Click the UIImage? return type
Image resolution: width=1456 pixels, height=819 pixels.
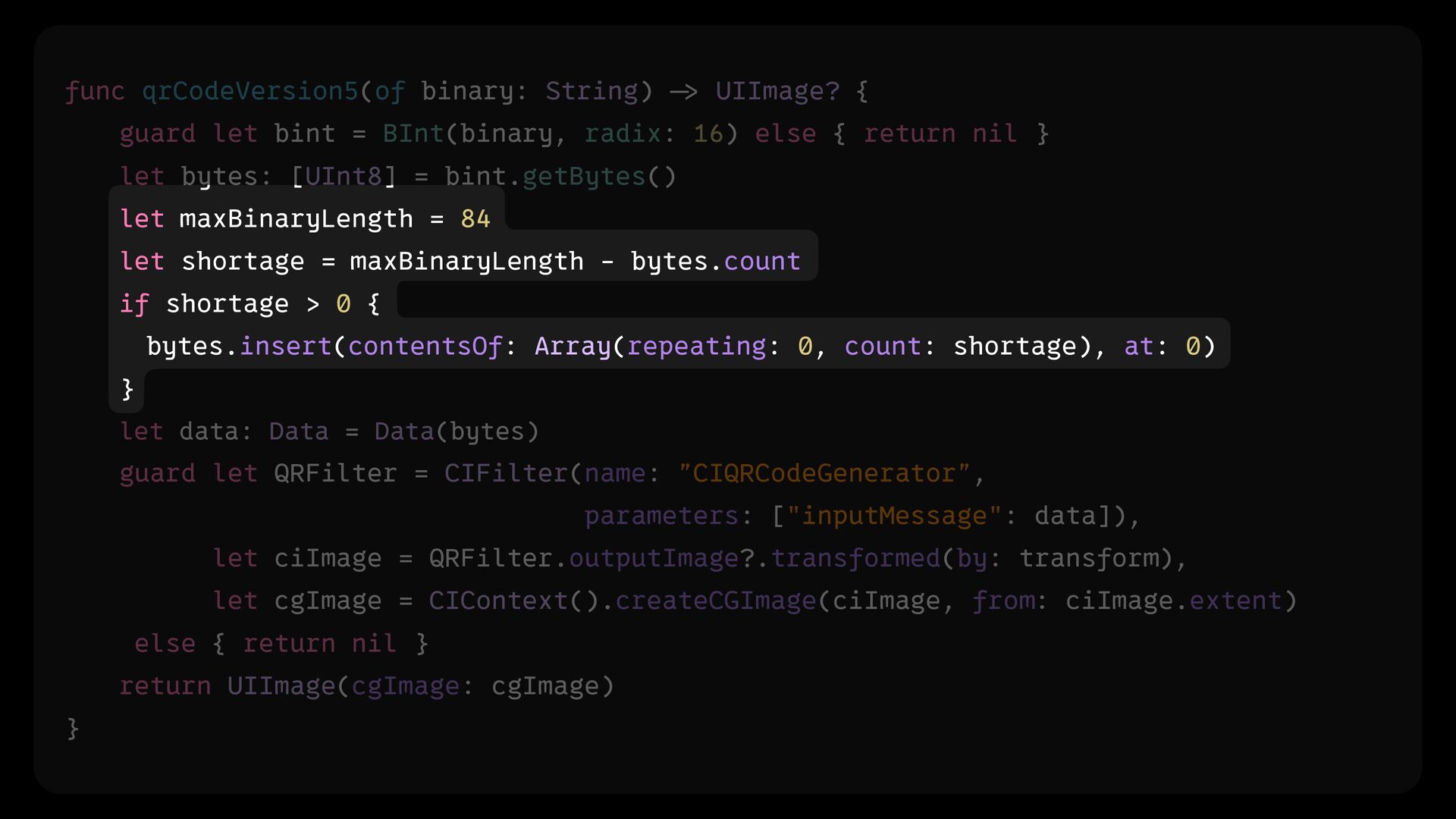tap(777, 91)
